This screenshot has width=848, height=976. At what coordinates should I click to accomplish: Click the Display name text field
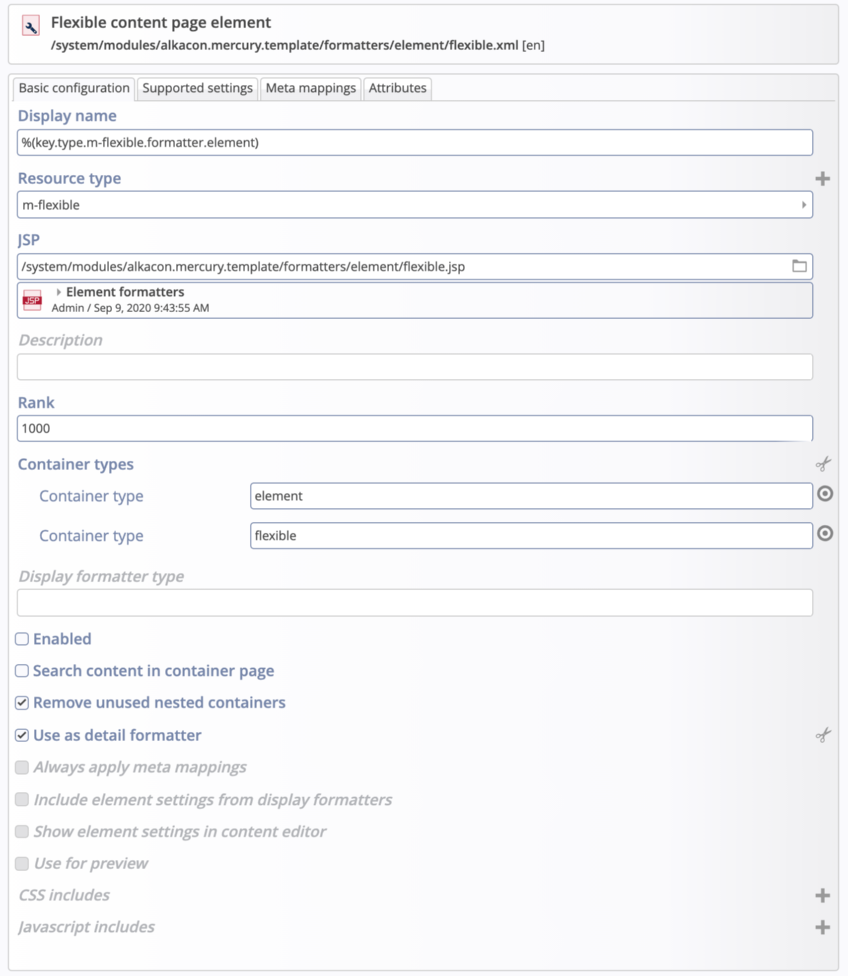point(414,143)
